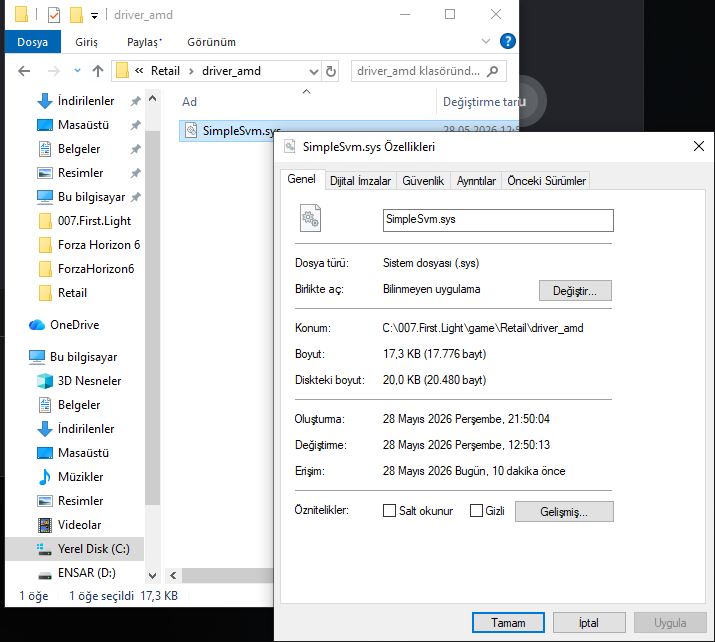
Task: Click the horizontal scrollbar left arrow
Action: coord(173,575)
